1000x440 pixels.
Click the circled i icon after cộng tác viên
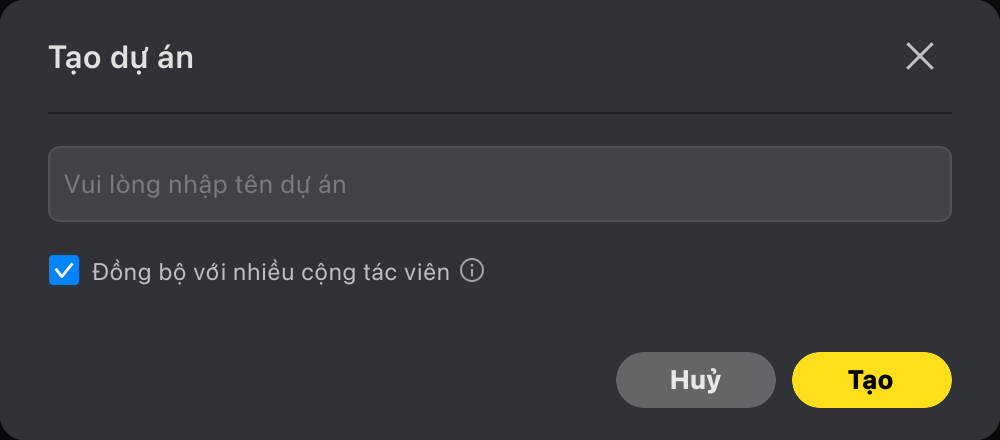[x=472, y=271]
